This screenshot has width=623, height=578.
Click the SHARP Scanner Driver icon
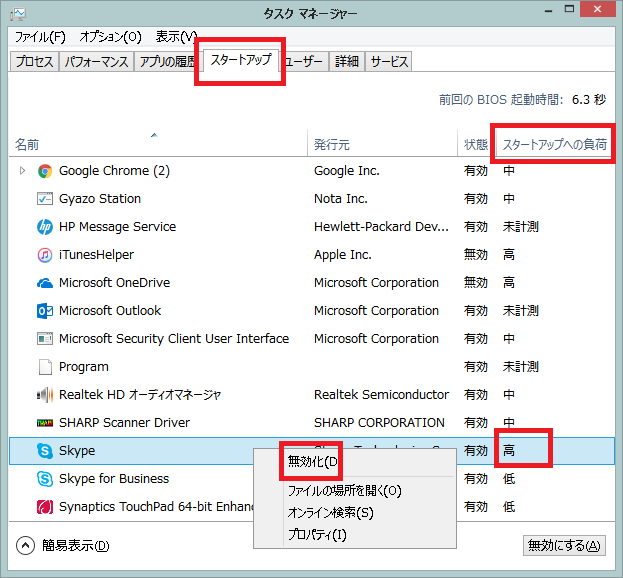tap(45, 423)
